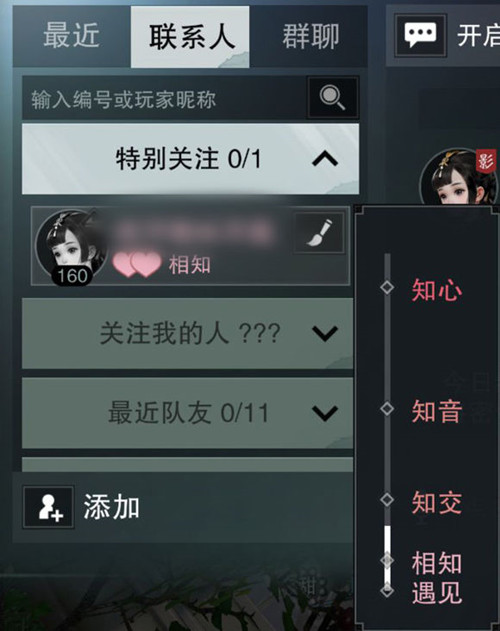This screenshot has width=500, height=631.
Task: Expand the 最近队友 0/11 section
Action: (188, 413)
